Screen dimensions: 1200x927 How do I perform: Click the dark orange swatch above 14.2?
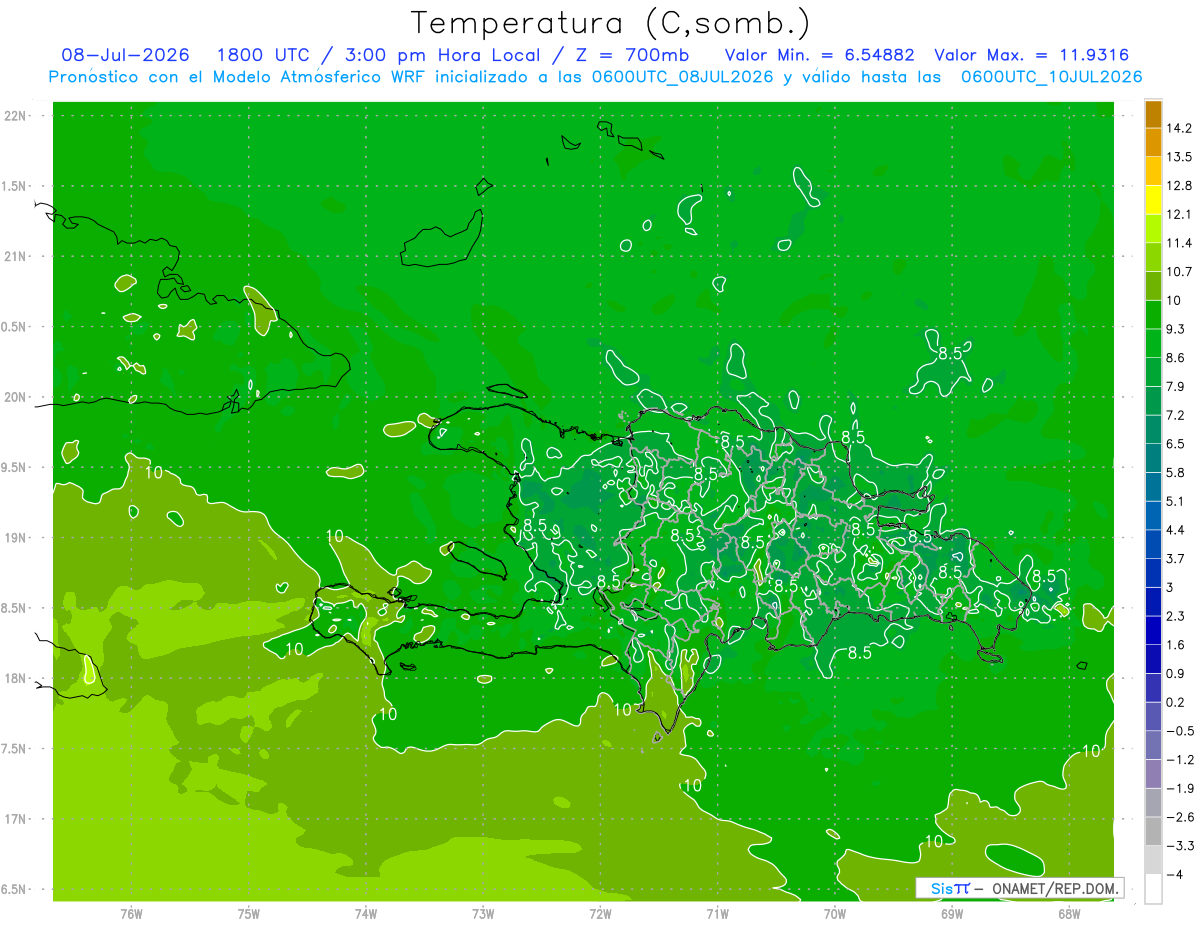tap(1153, 113)
